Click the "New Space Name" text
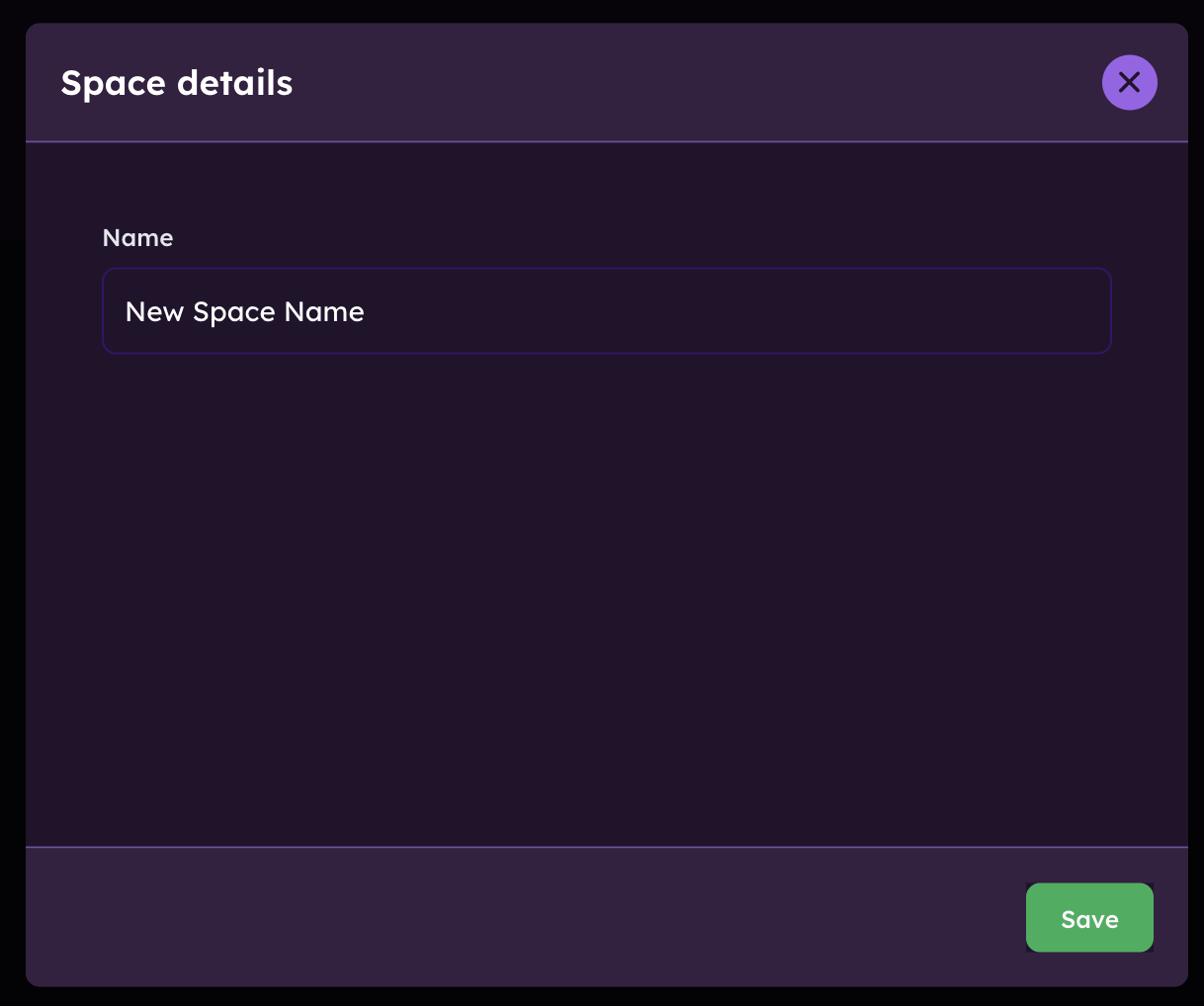This screenshot has width=1204, height=1006. tap(245, 312)
